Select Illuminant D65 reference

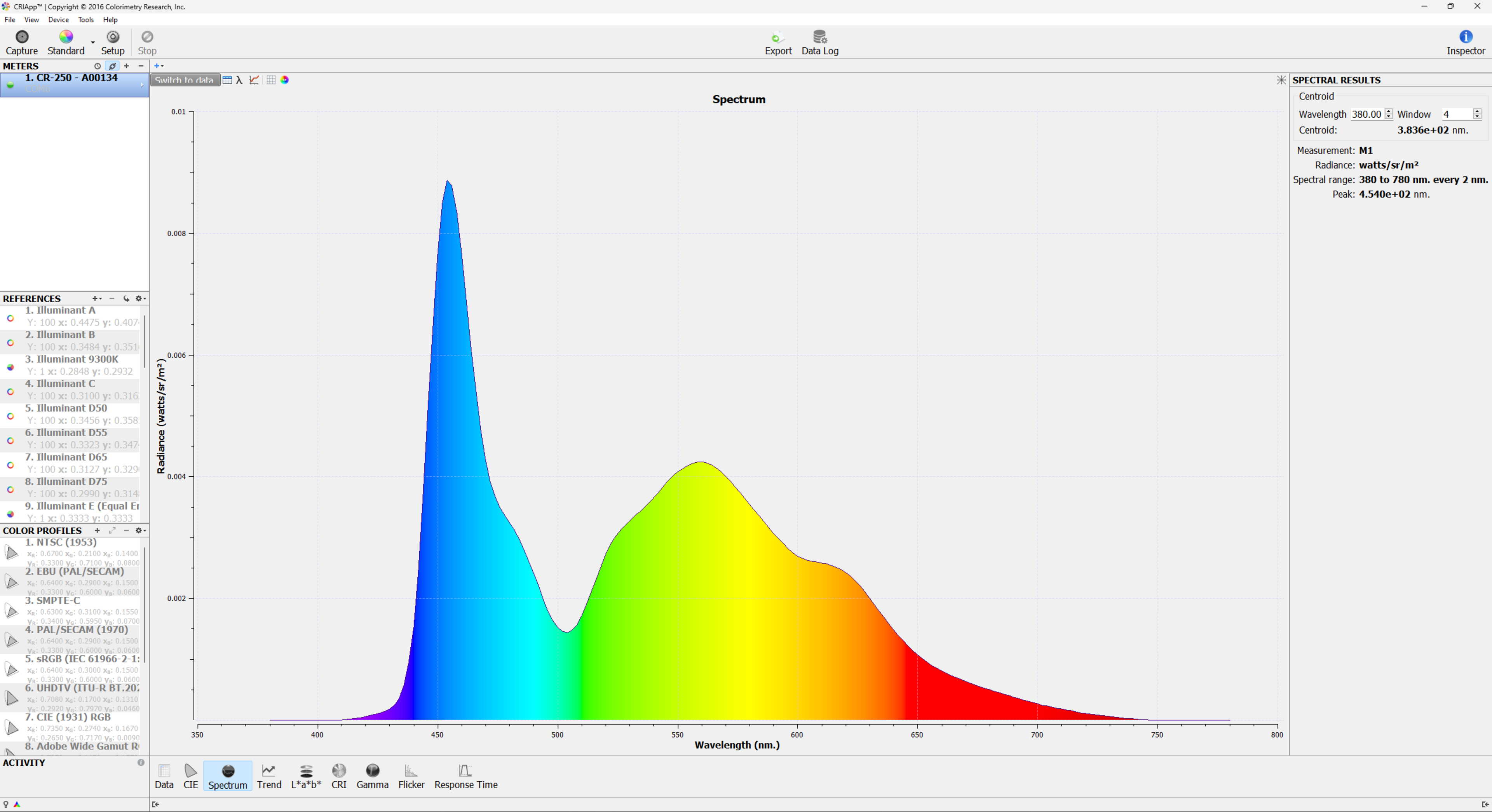72,463
